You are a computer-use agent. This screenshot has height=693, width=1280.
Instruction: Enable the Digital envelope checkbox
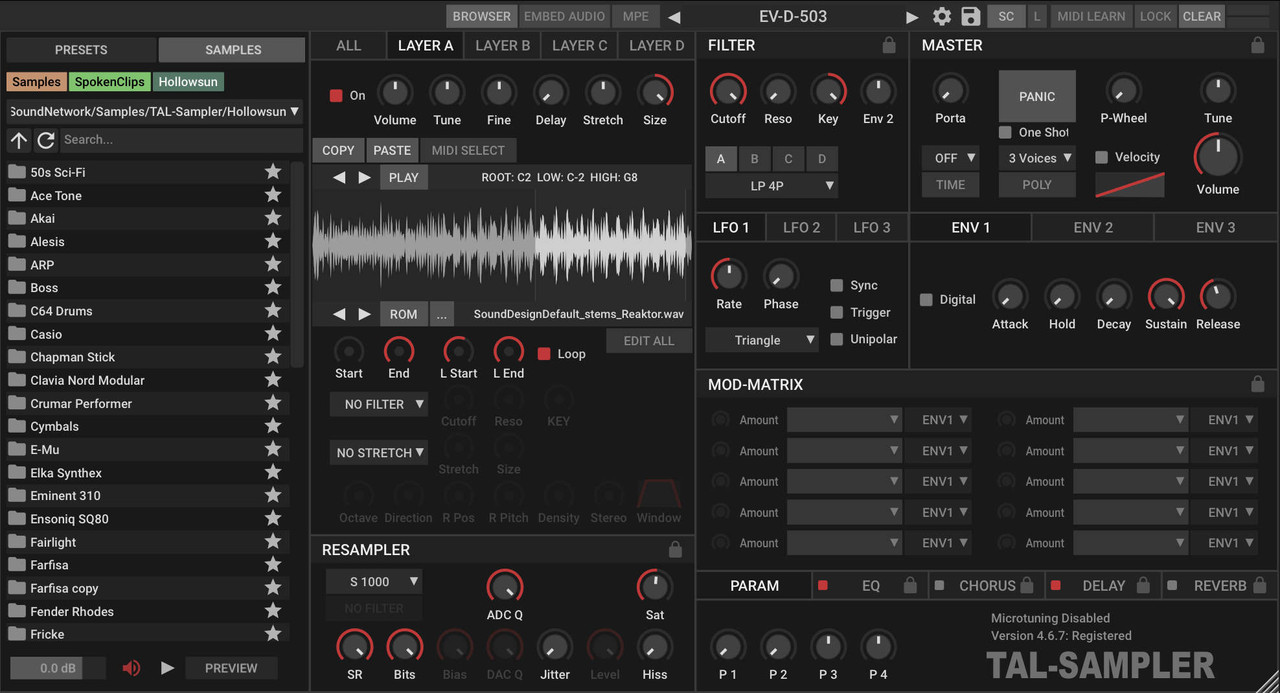926,299
